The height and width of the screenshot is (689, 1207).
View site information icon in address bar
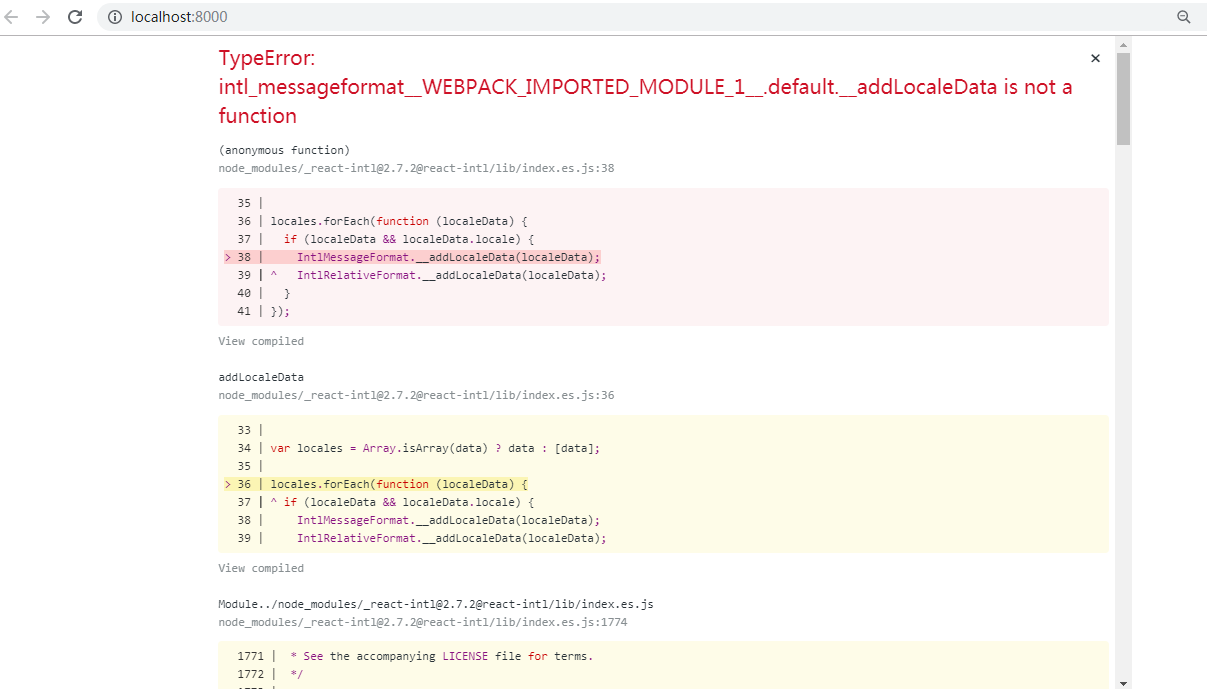114,17
